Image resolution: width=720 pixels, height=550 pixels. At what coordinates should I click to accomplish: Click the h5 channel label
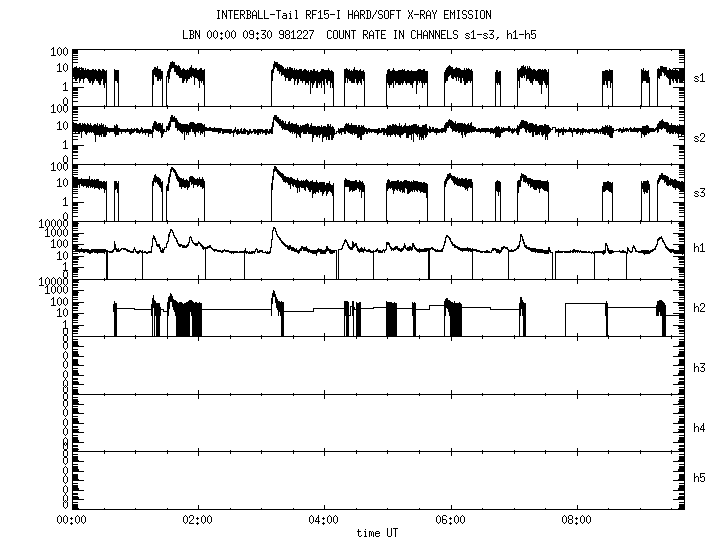pos(700,477)
